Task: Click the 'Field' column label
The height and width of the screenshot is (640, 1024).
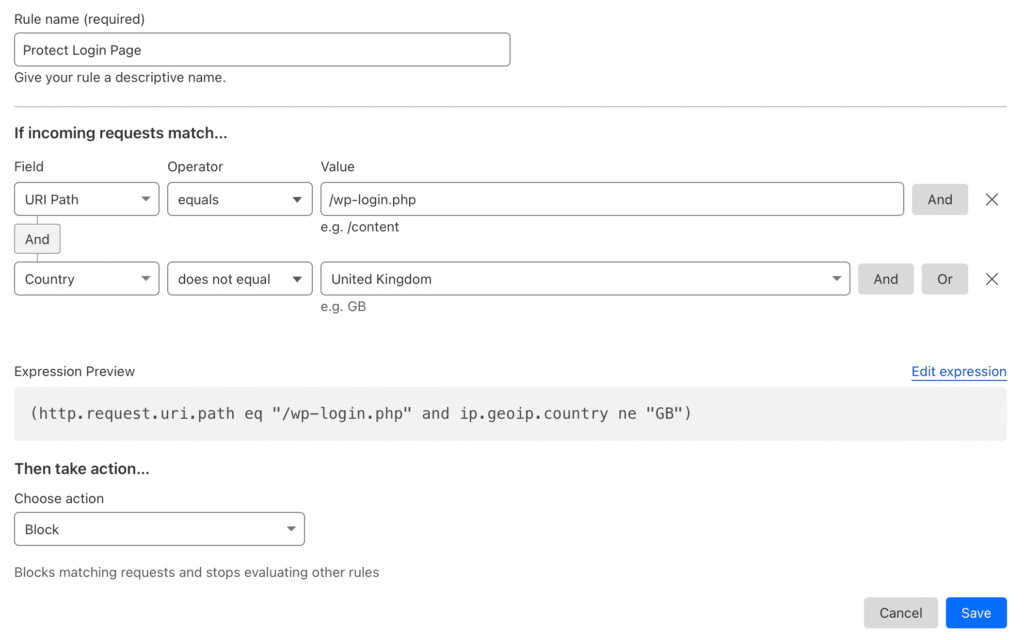Action: [x=29, y=167]
